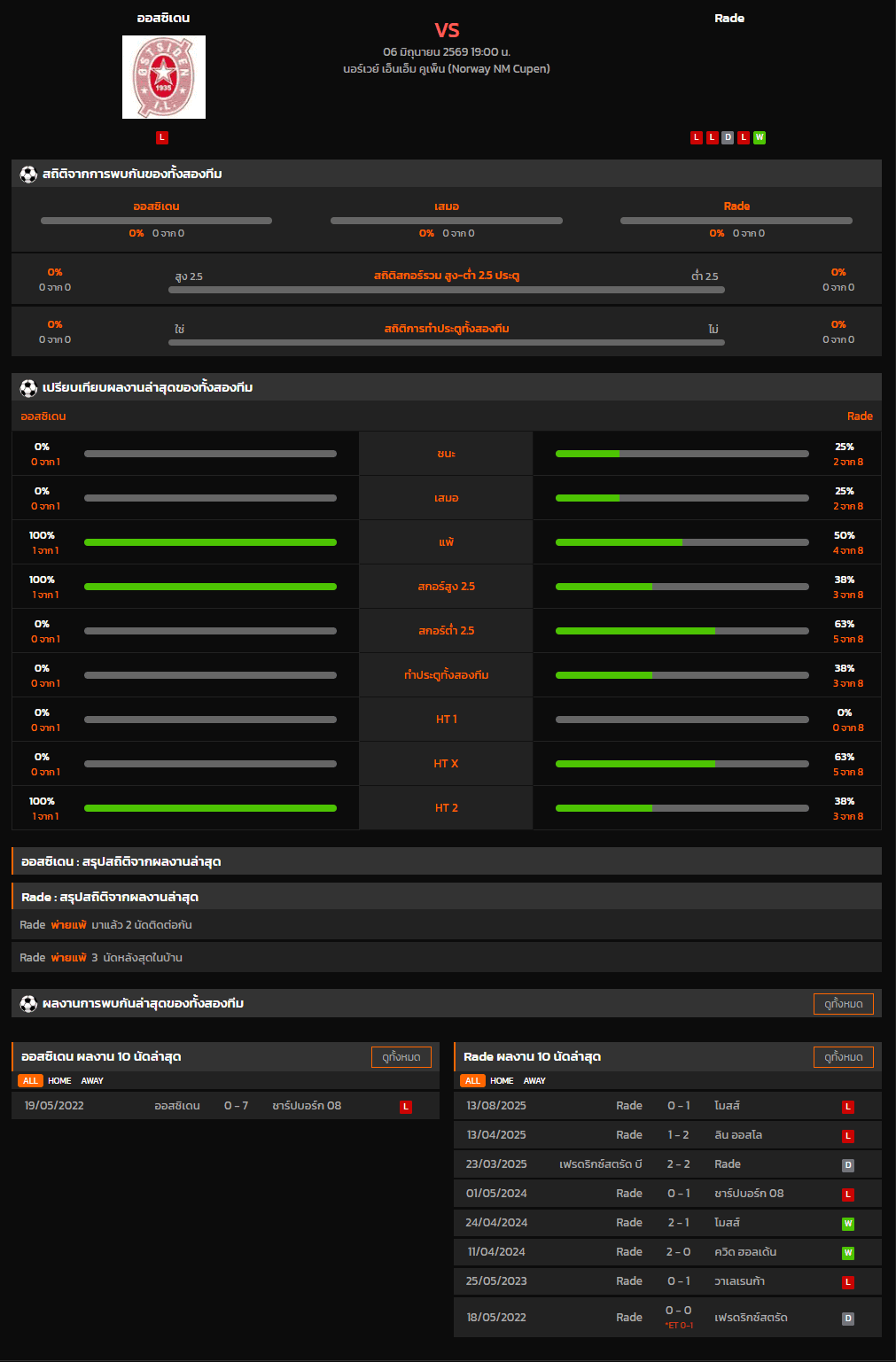Click Rade พ่ายแพ้ 3 นัดหลังสุดในบ้าน row
896x1362 pixels.
447,958
